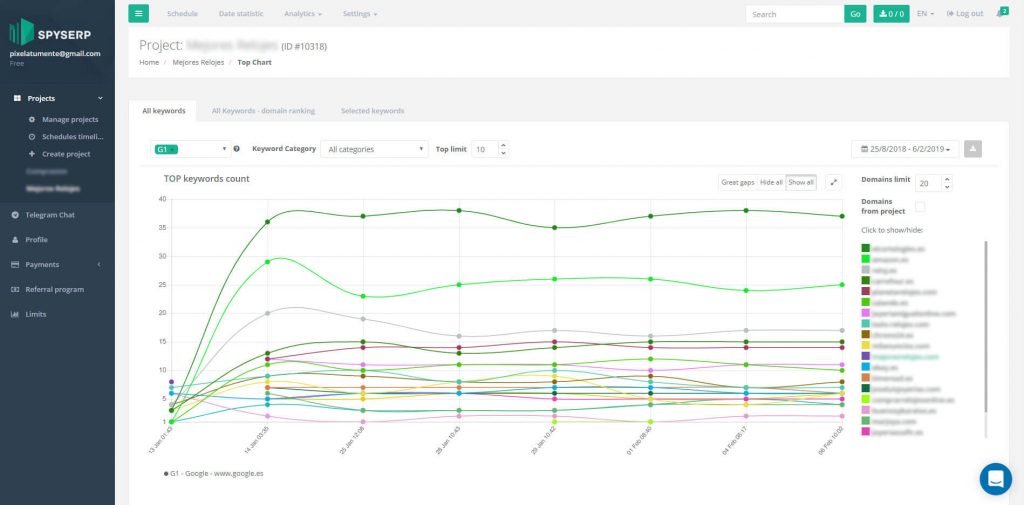1024x505 pixels.
Task: Switch to All Keywords - domain ranking tab
Action: coord(263,111)
